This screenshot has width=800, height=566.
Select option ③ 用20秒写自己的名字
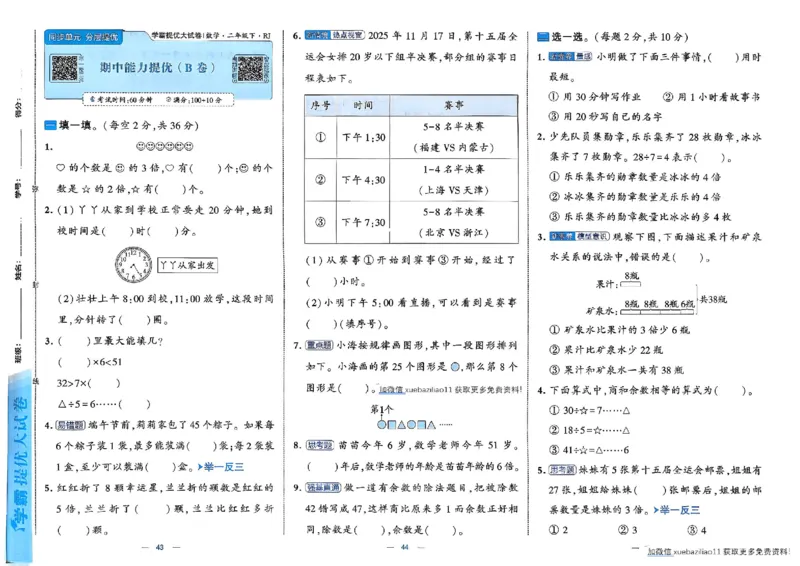[606, 116]
